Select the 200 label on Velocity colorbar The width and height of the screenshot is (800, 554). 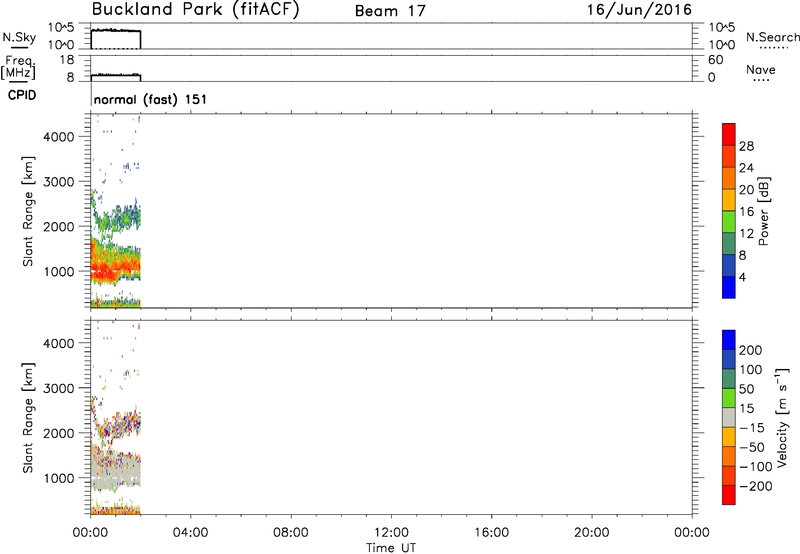click(x=751, y=350)
